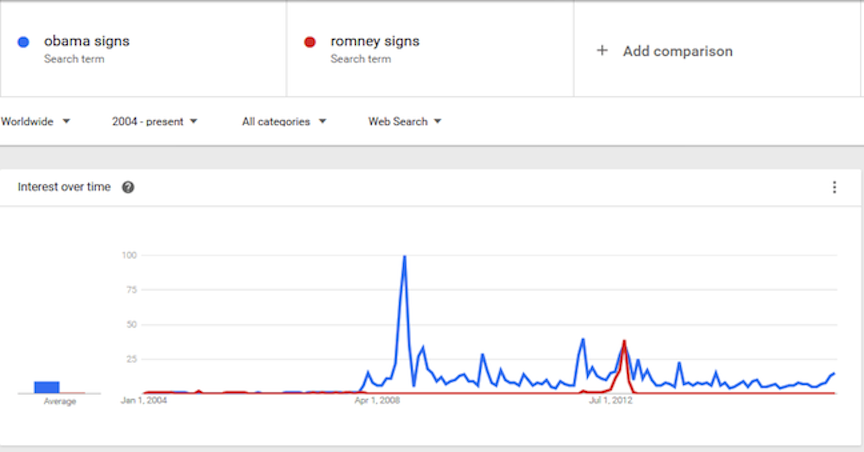Expand the 2004 - present date range dropdown
Screen dimensions: 864x452
tap(155, 121)
